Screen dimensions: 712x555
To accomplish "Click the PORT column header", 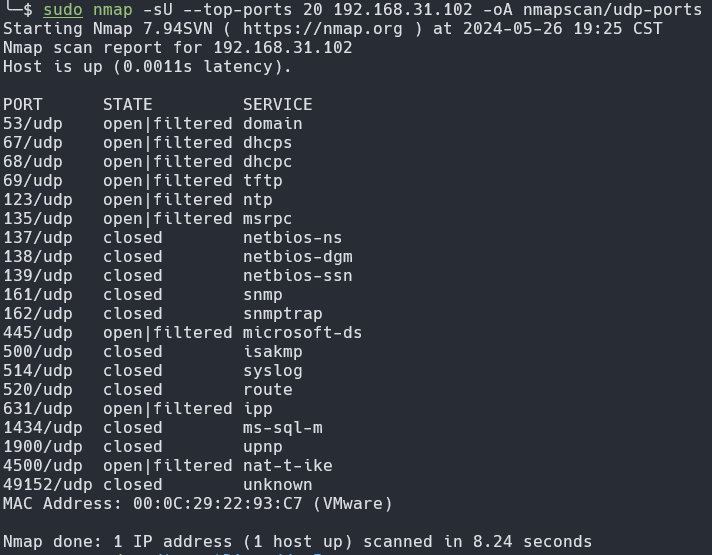I will (23, 105).
